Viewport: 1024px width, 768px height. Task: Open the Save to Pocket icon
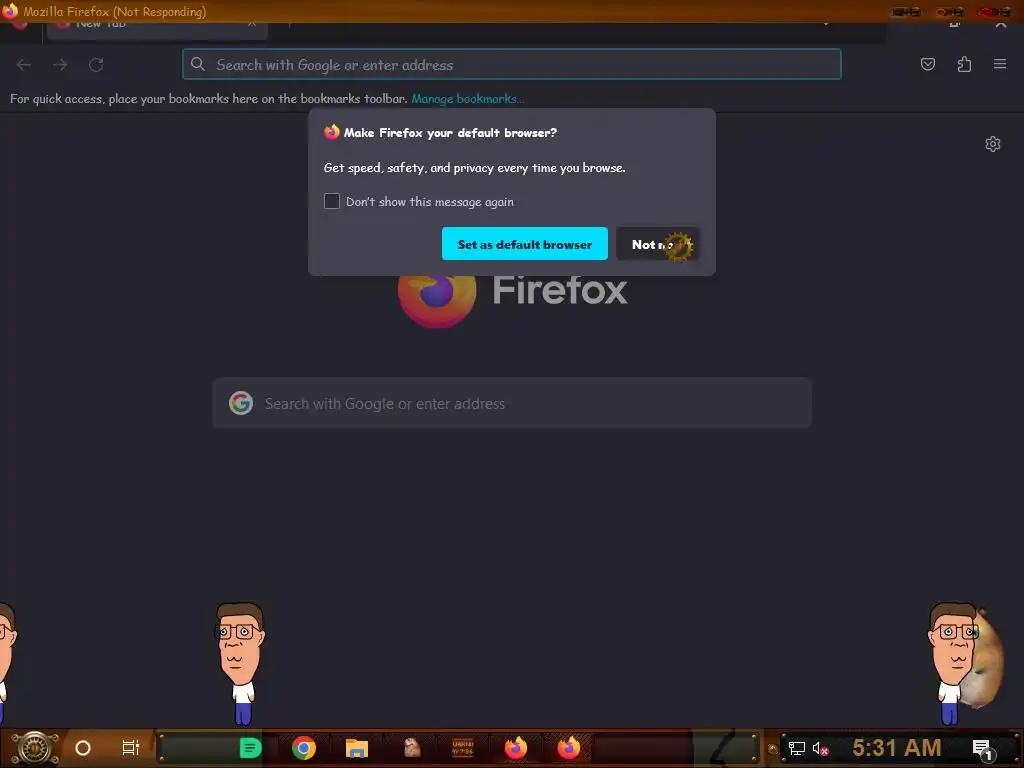click(927, 64)
